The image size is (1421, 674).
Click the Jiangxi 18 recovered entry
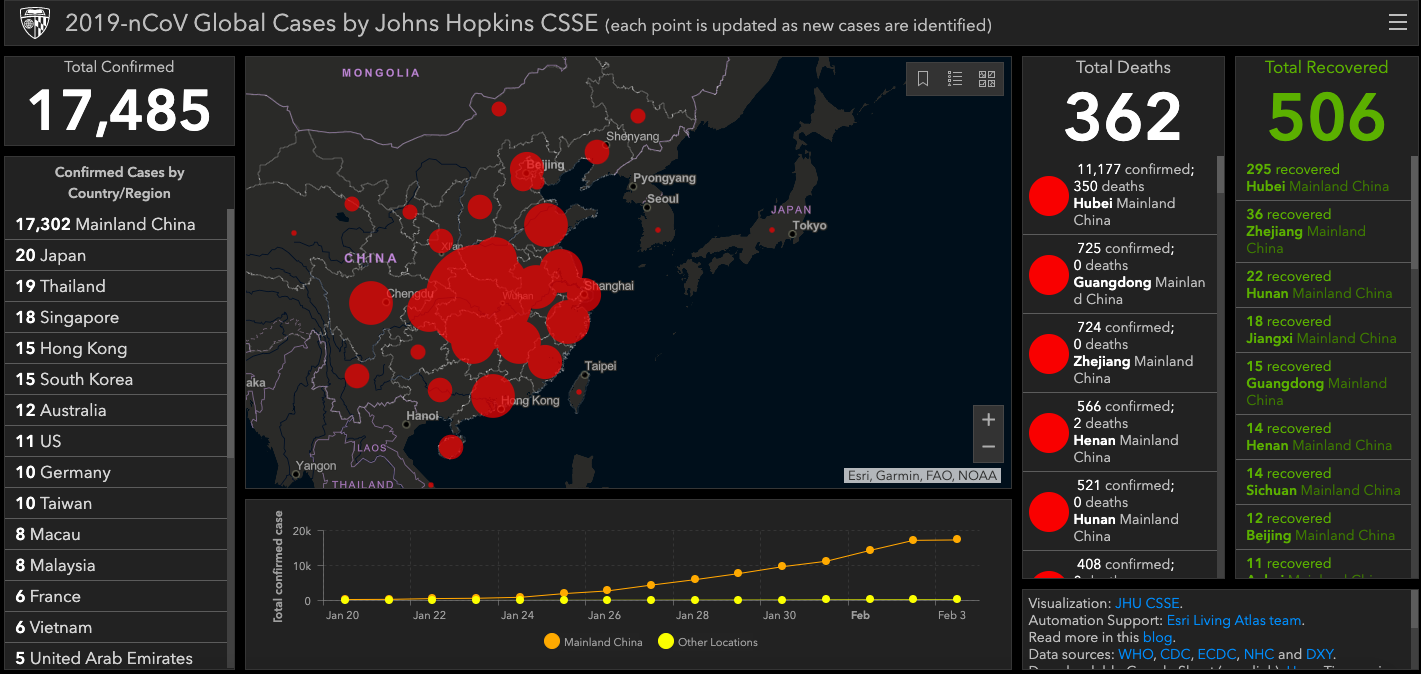point(1322,330)
